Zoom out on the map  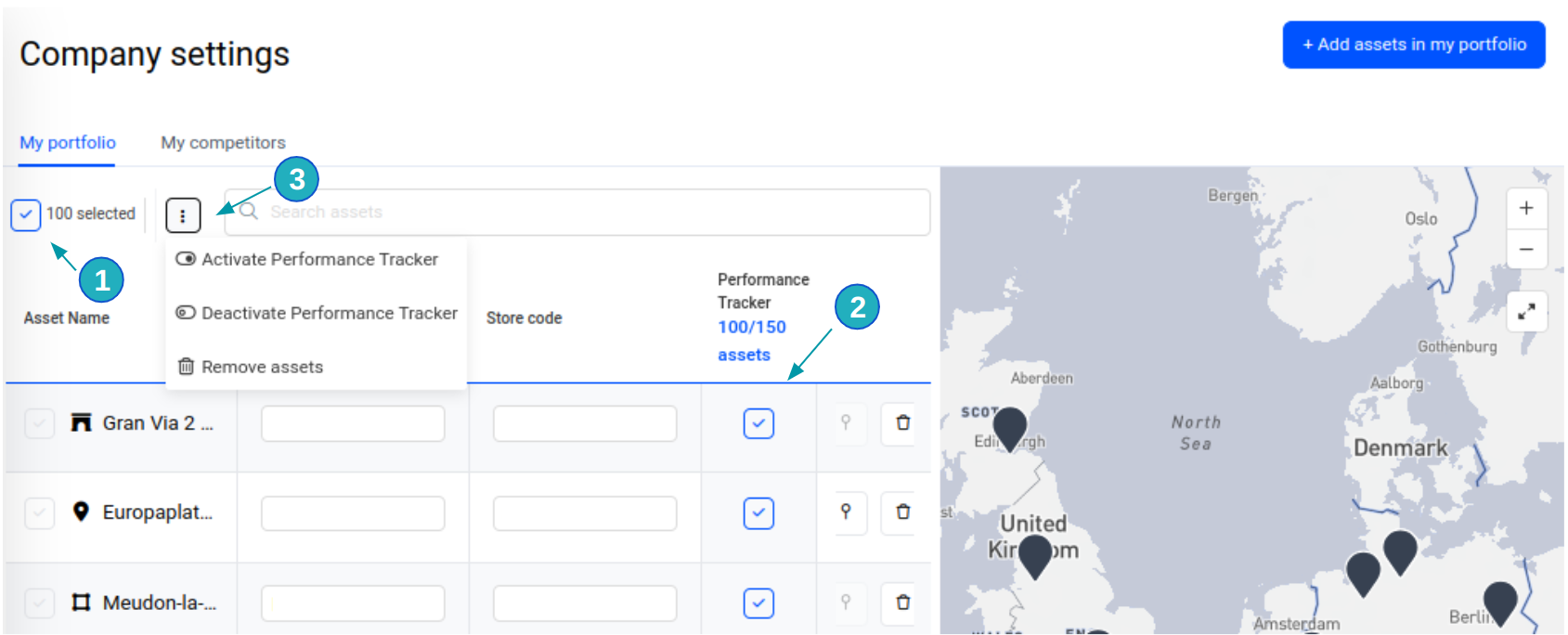point(1525,250)
